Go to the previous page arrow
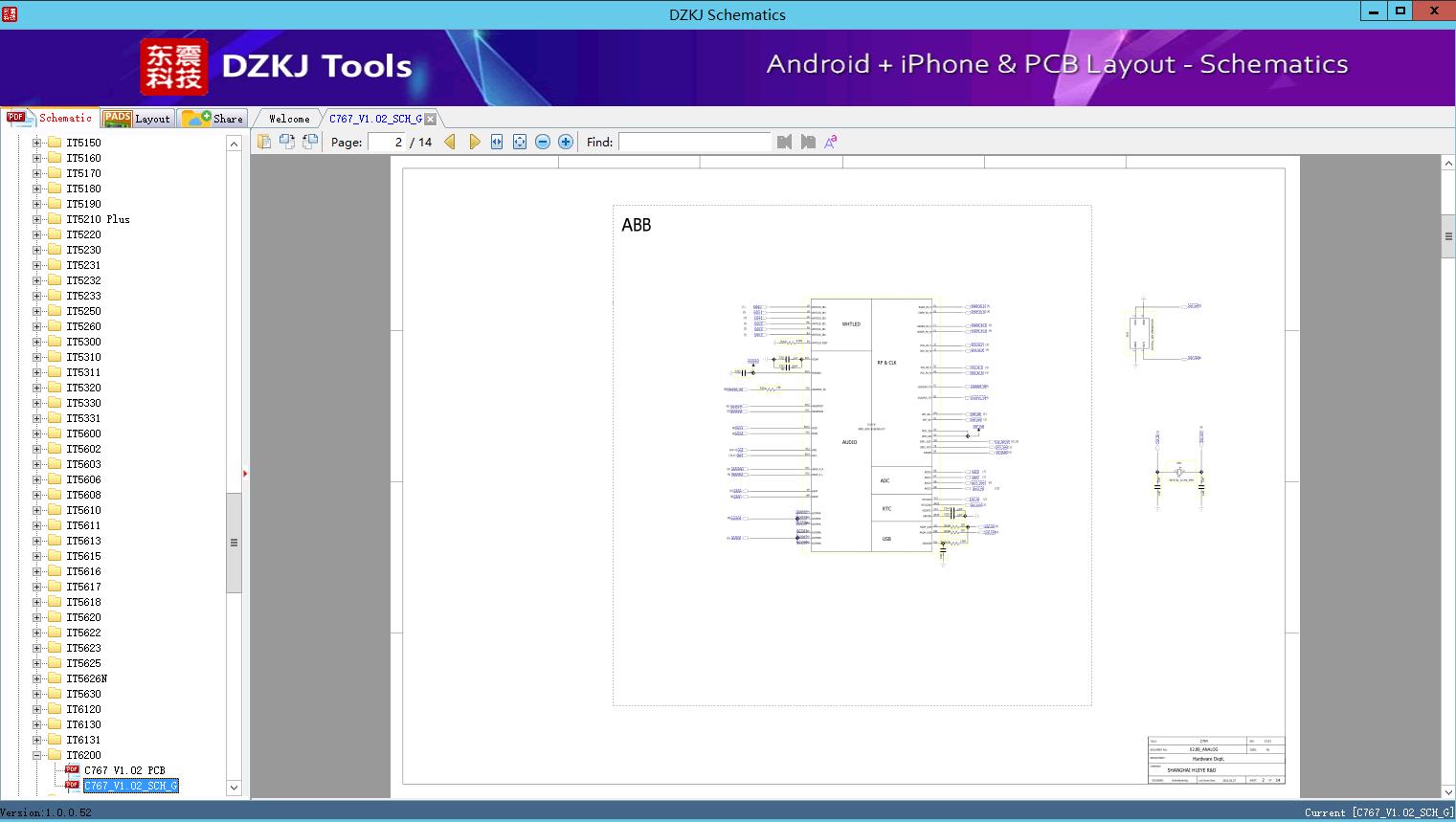1456x822 pixels. coord(450,142)
